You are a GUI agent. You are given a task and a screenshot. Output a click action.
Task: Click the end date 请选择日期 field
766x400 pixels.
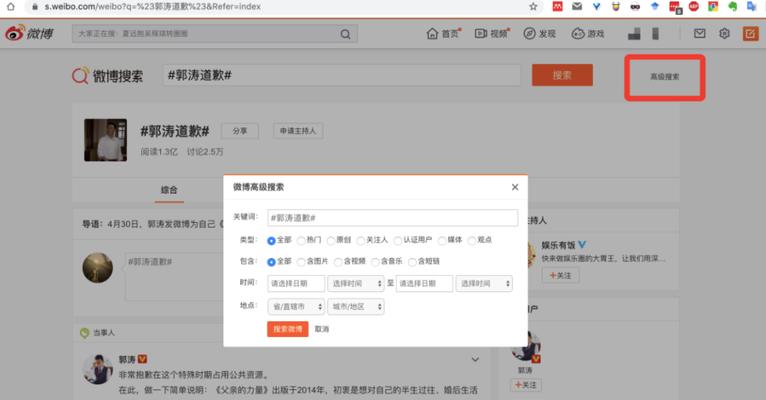coord(425,283)
